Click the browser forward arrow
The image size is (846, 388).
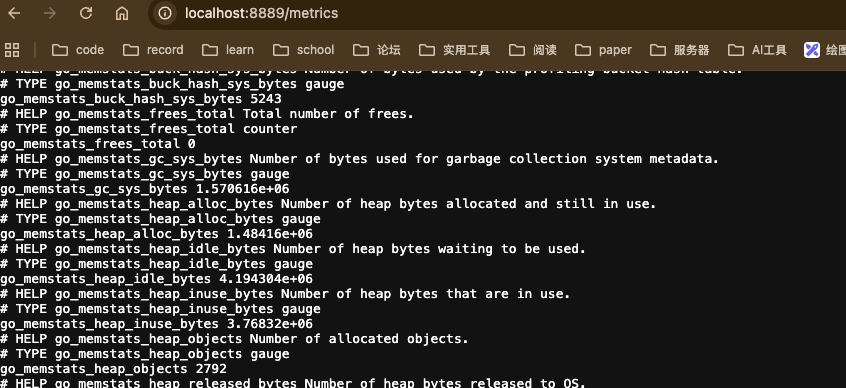(x=50, y=13)
